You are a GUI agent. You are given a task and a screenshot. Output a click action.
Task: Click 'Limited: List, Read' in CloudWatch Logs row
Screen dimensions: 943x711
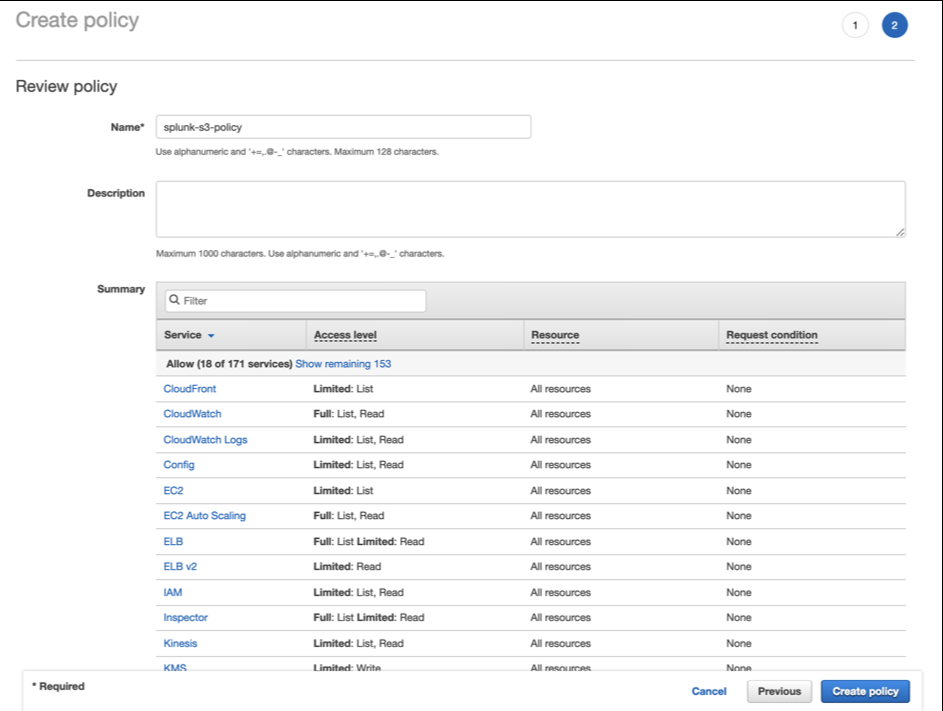pos(358,440)
